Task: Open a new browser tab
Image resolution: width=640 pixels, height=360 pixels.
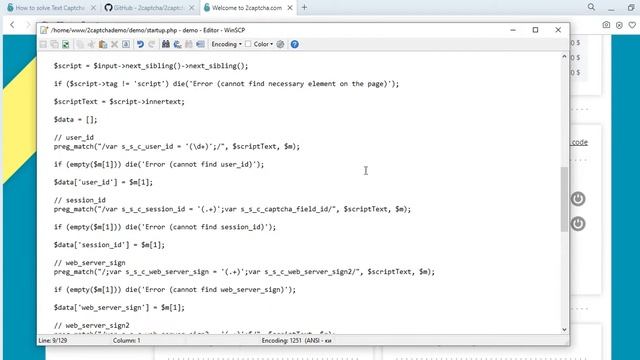Action: click(304, 7)
